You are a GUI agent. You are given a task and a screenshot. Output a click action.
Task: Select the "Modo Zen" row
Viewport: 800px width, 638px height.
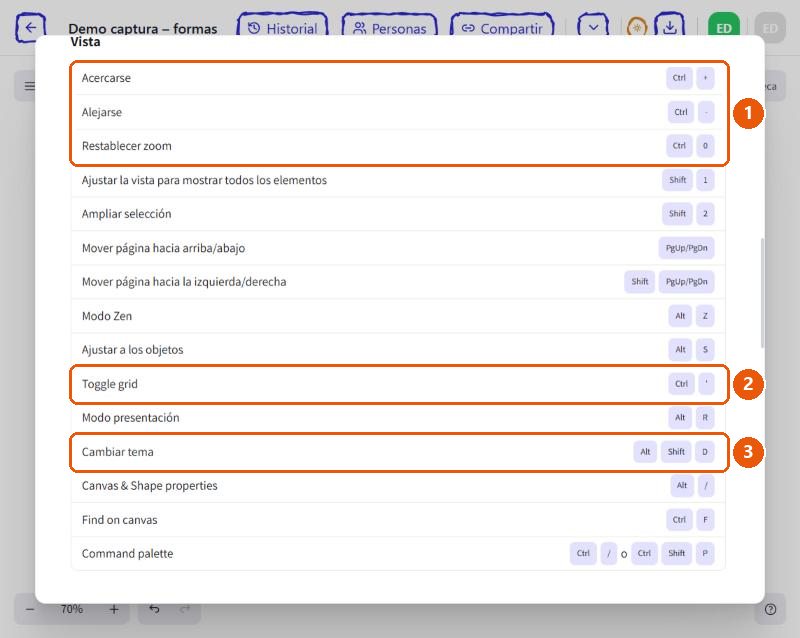coord(398,316)
